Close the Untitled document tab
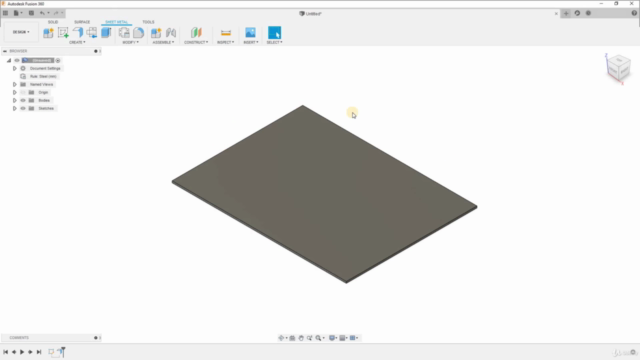This screenshot has width=640, height=360. tap(556, 13)
